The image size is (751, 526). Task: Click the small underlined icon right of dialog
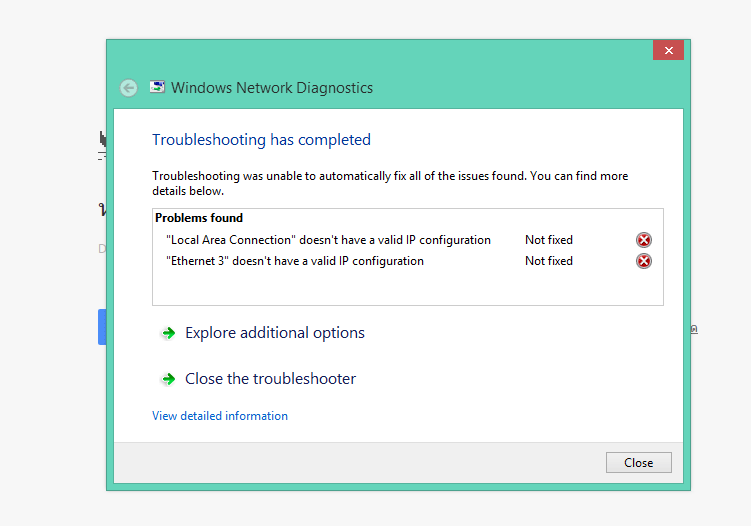694,328
